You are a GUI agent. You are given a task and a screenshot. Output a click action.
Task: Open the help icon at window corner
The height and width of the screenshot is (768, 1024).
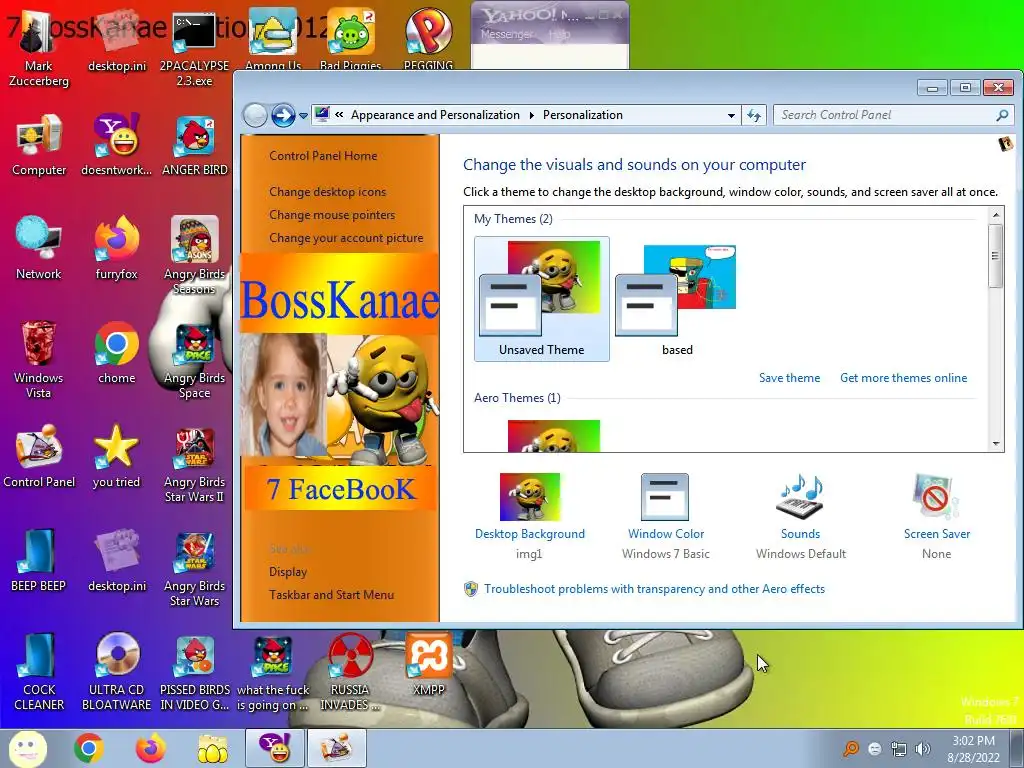click(x=1006, y=144)
